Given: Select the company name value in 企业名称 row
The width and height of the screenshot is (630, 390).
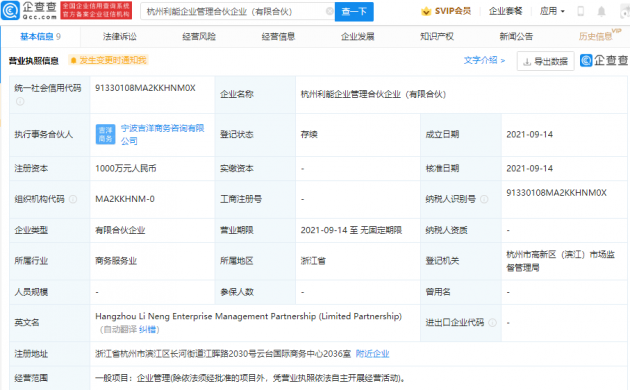Looking at the screenshot, I should pos(373,94).
